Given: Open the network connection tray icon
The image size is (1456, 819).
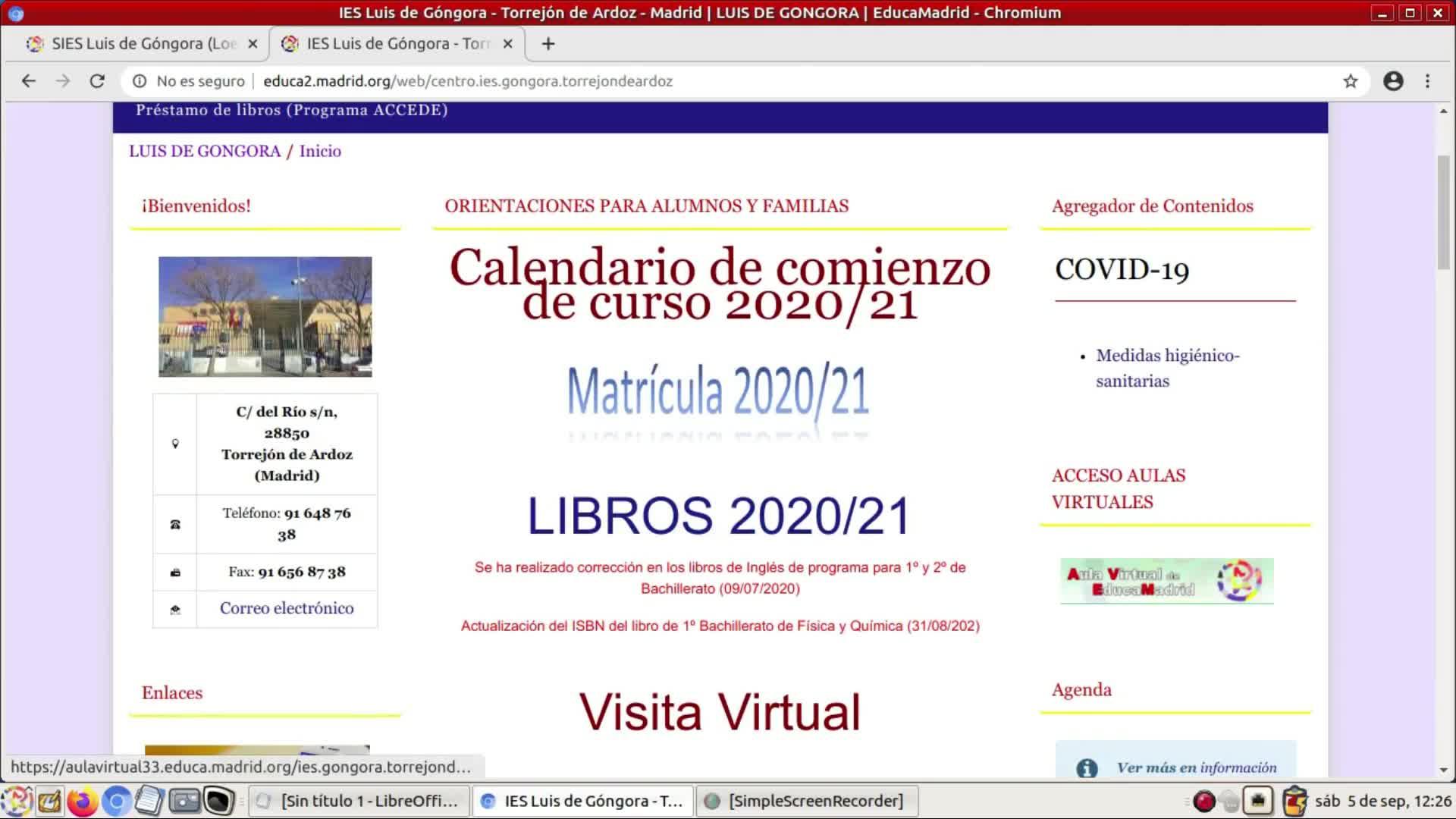Looking at the screenshot, I should pos(1258,801).
